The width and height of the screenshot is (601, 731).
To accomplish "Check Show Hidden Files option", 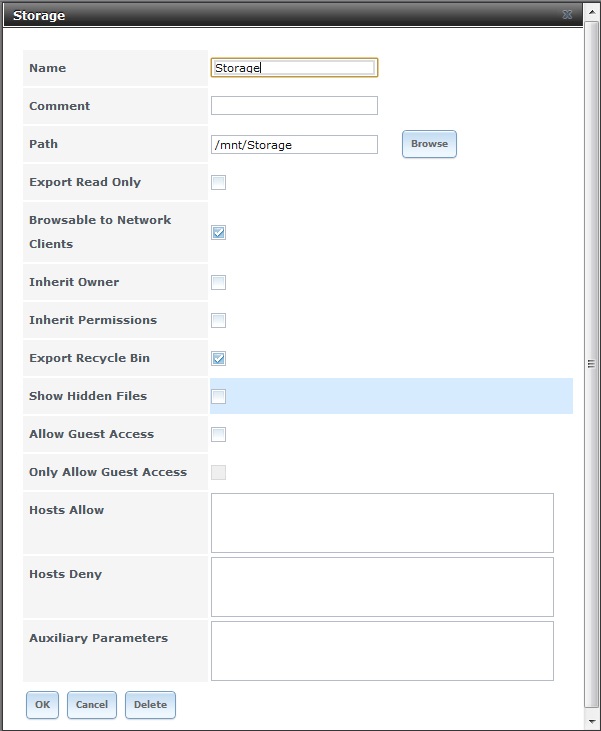I will pos(218,396).
